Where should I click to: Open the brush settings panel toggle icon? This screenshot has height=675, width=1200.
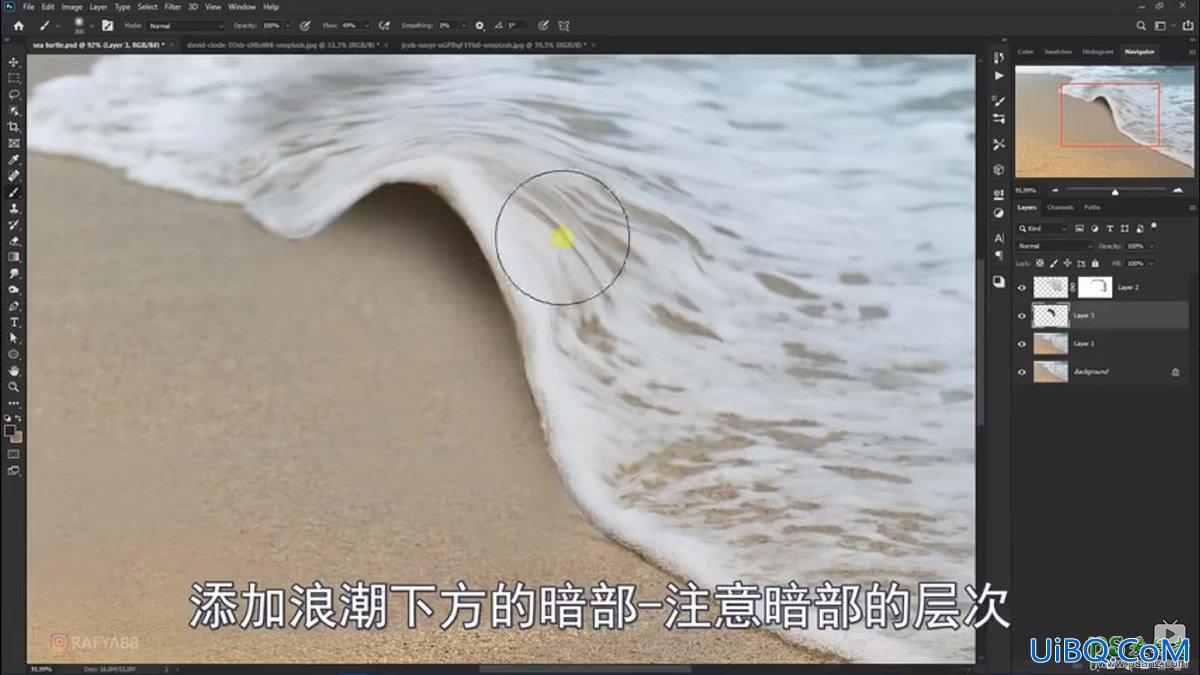pos(107,25)
